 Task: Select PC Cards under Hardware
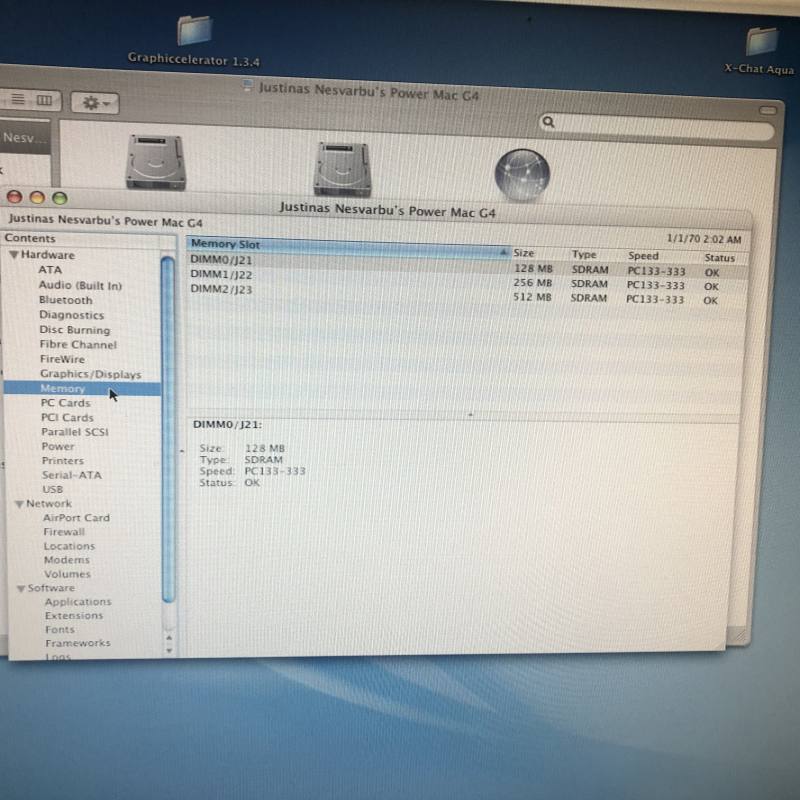click(x=65, y=403)
